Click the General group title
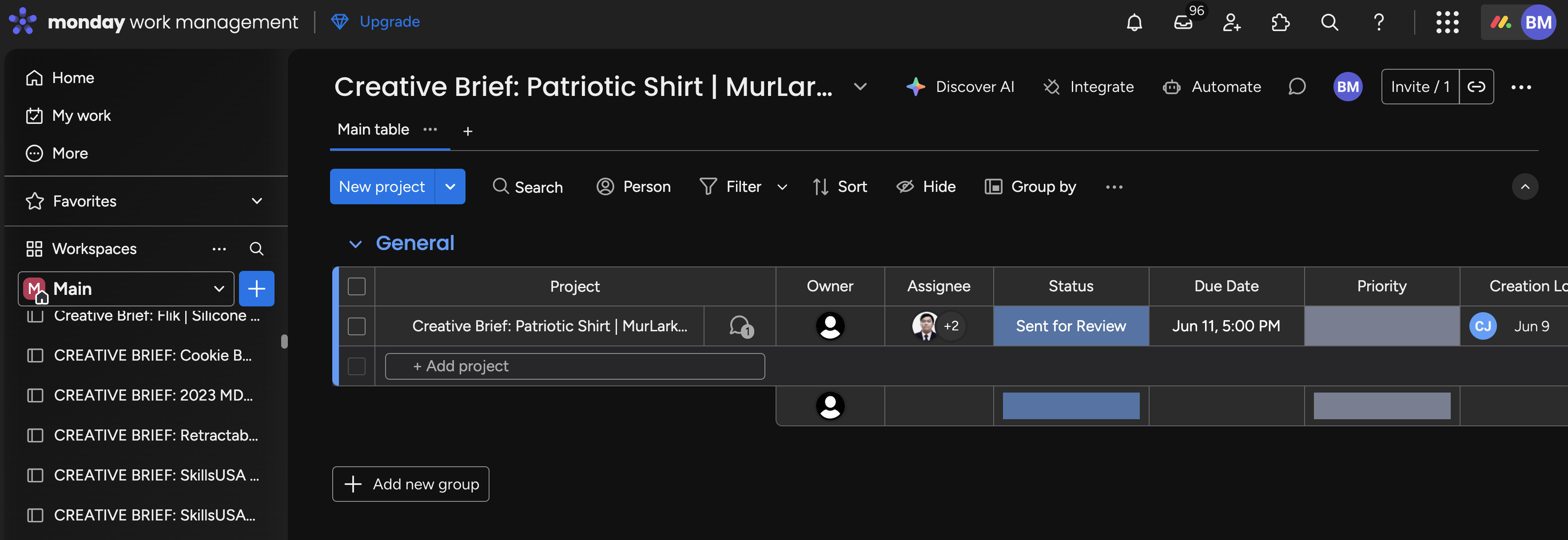The width and height of the screenshot is (1568, 540). pos(415,243)
